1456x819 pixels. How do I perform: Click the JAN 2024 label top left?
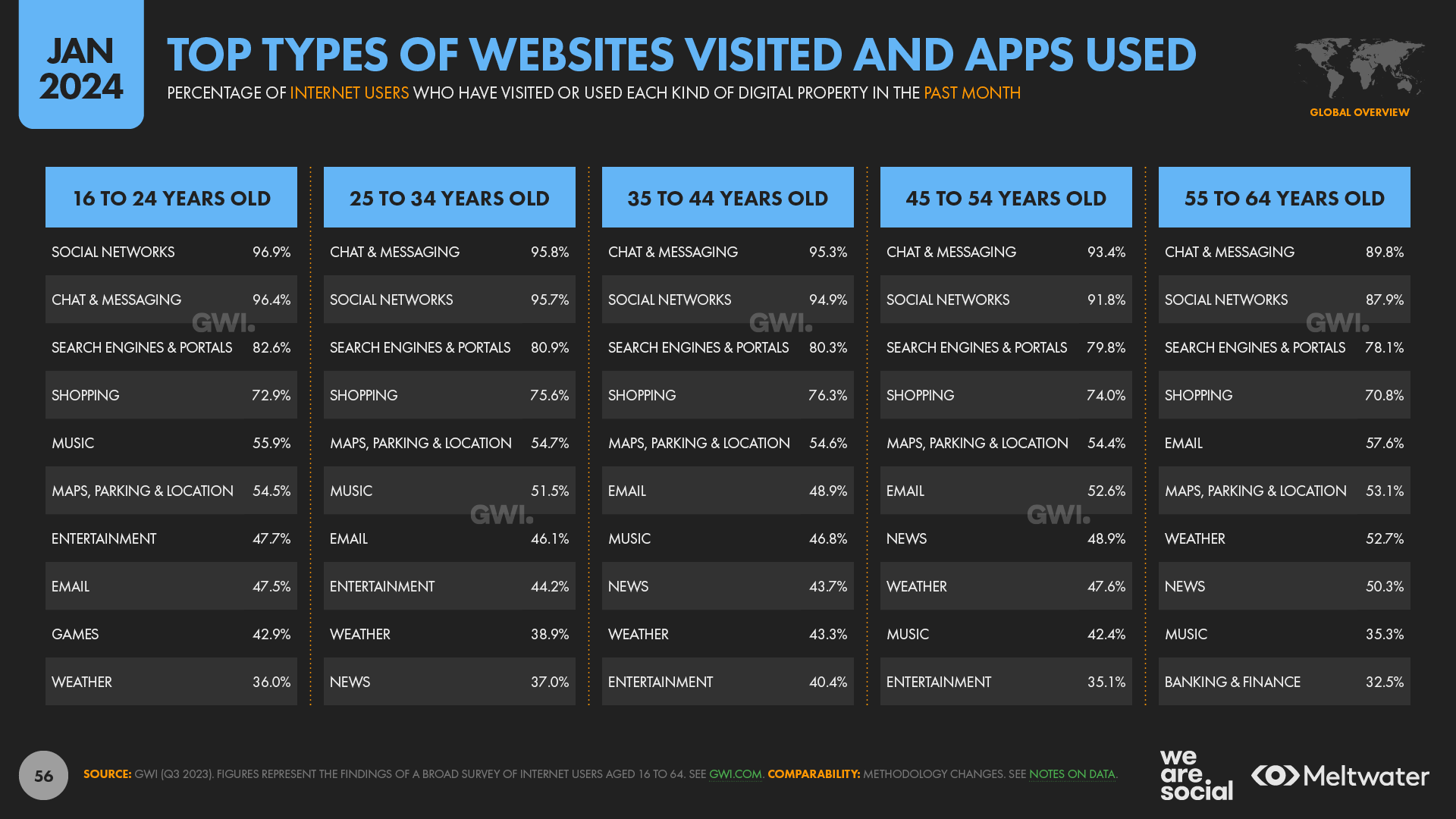70,68
